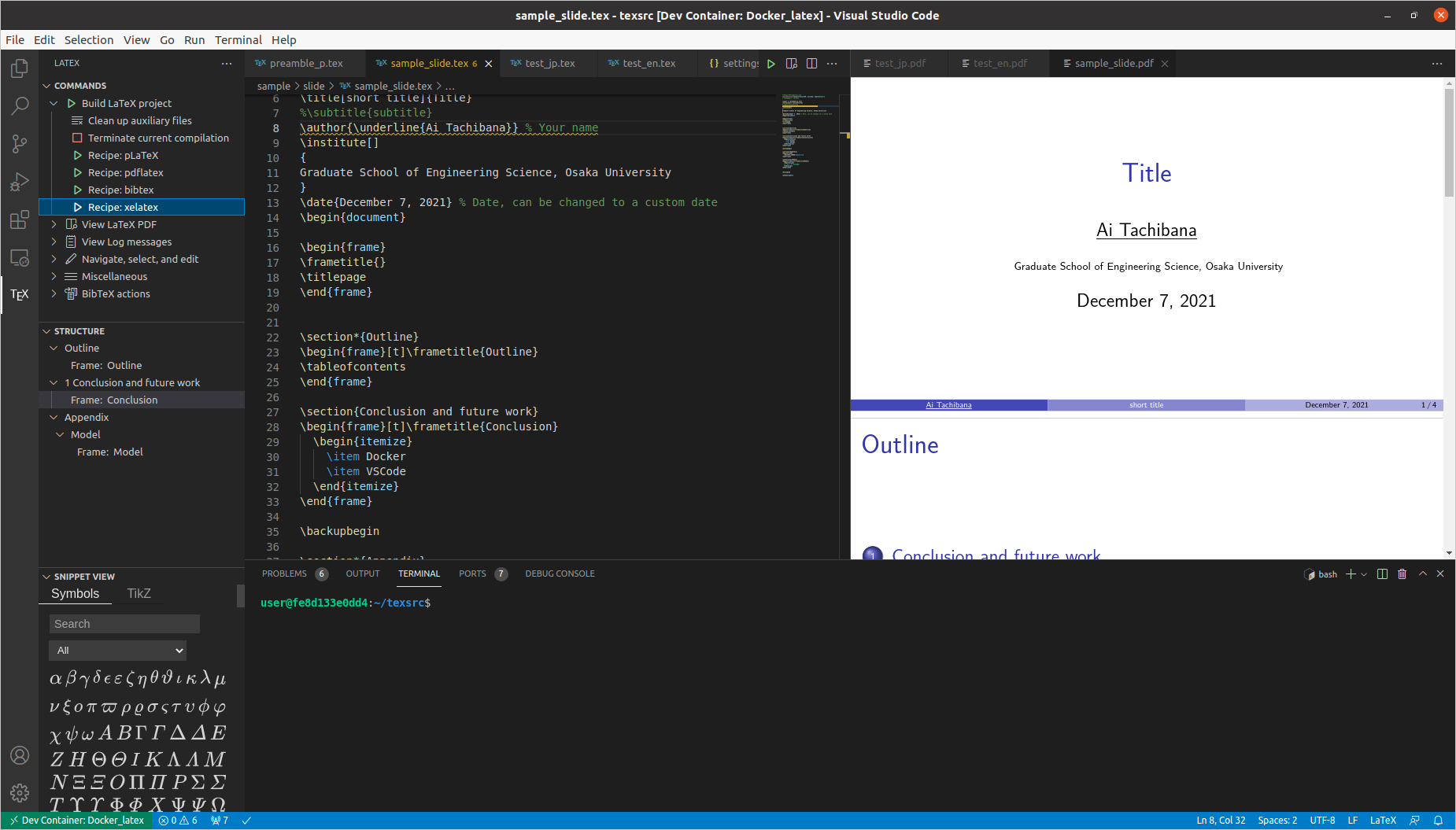Viewport: 1456px width, 830px height.
Task: Open the Extensions view
Action: 20,219
